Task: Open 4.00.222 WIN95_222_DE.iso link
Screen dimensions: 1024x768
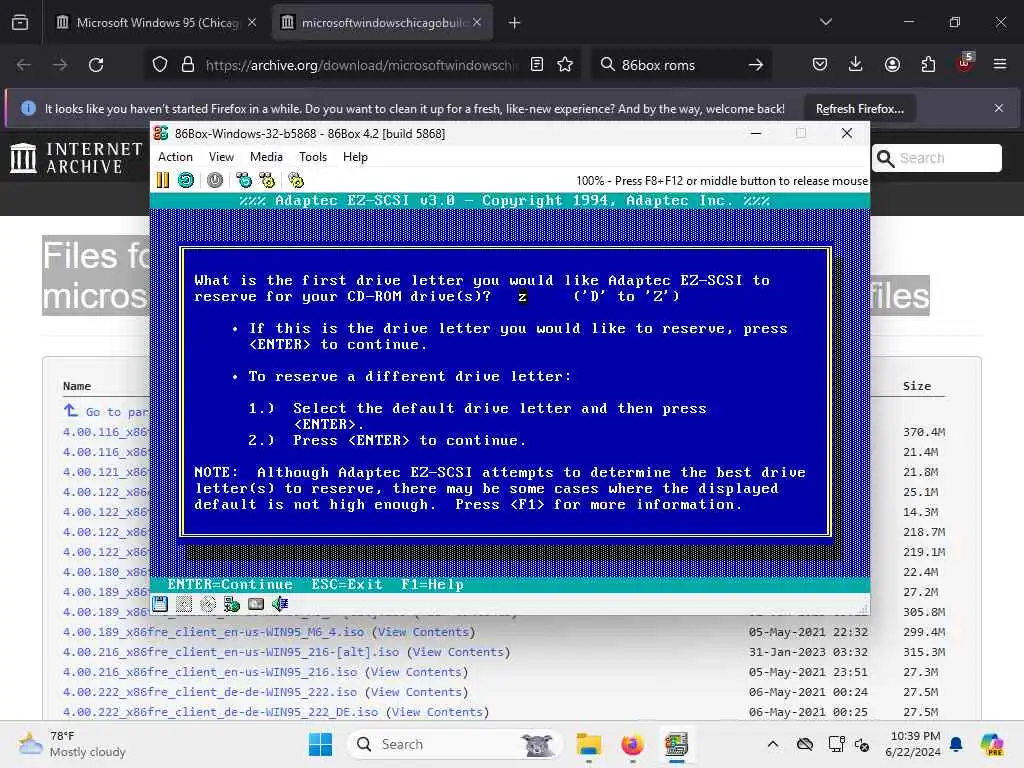Action: (221, 712)
